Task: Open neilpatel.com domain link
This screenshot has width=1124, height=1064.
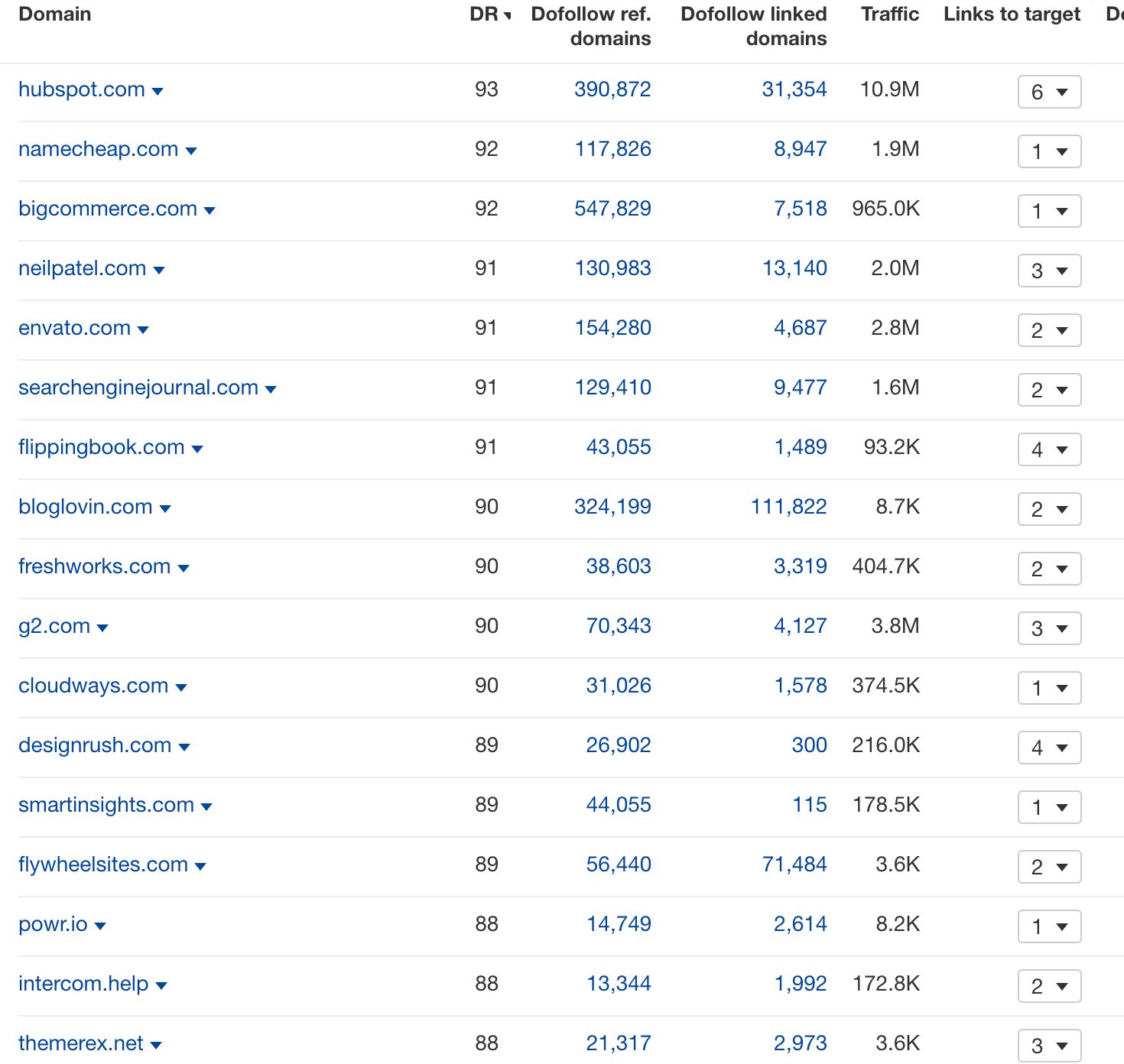Action: (83, 268)
